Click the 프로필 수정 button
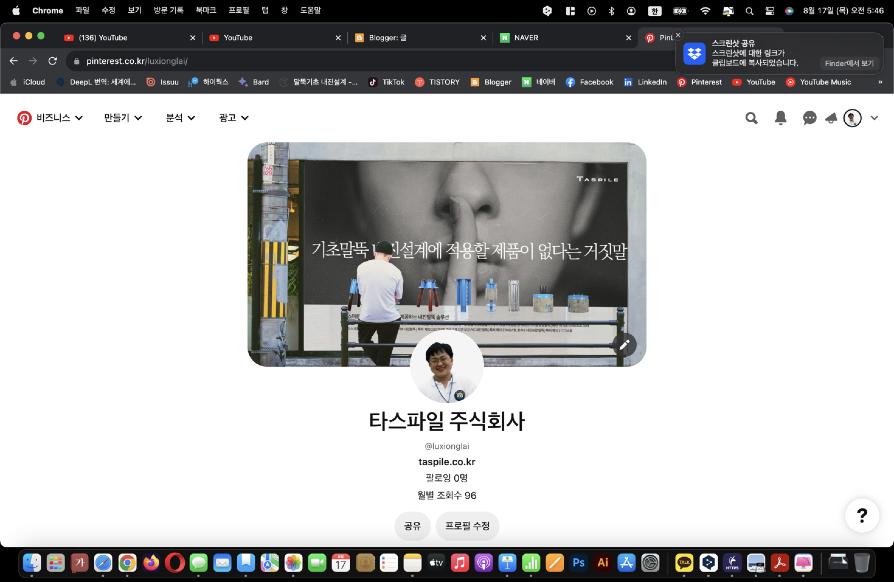 [x=468, y=526]
